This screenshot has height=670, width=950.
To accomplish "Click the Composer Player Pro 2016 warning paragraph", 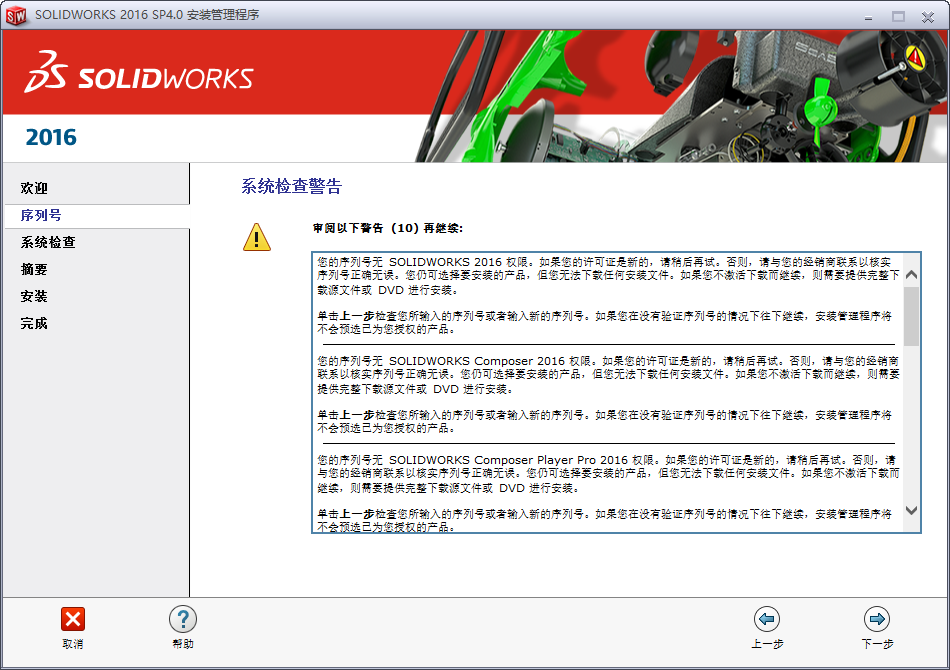I will (608, 474).
